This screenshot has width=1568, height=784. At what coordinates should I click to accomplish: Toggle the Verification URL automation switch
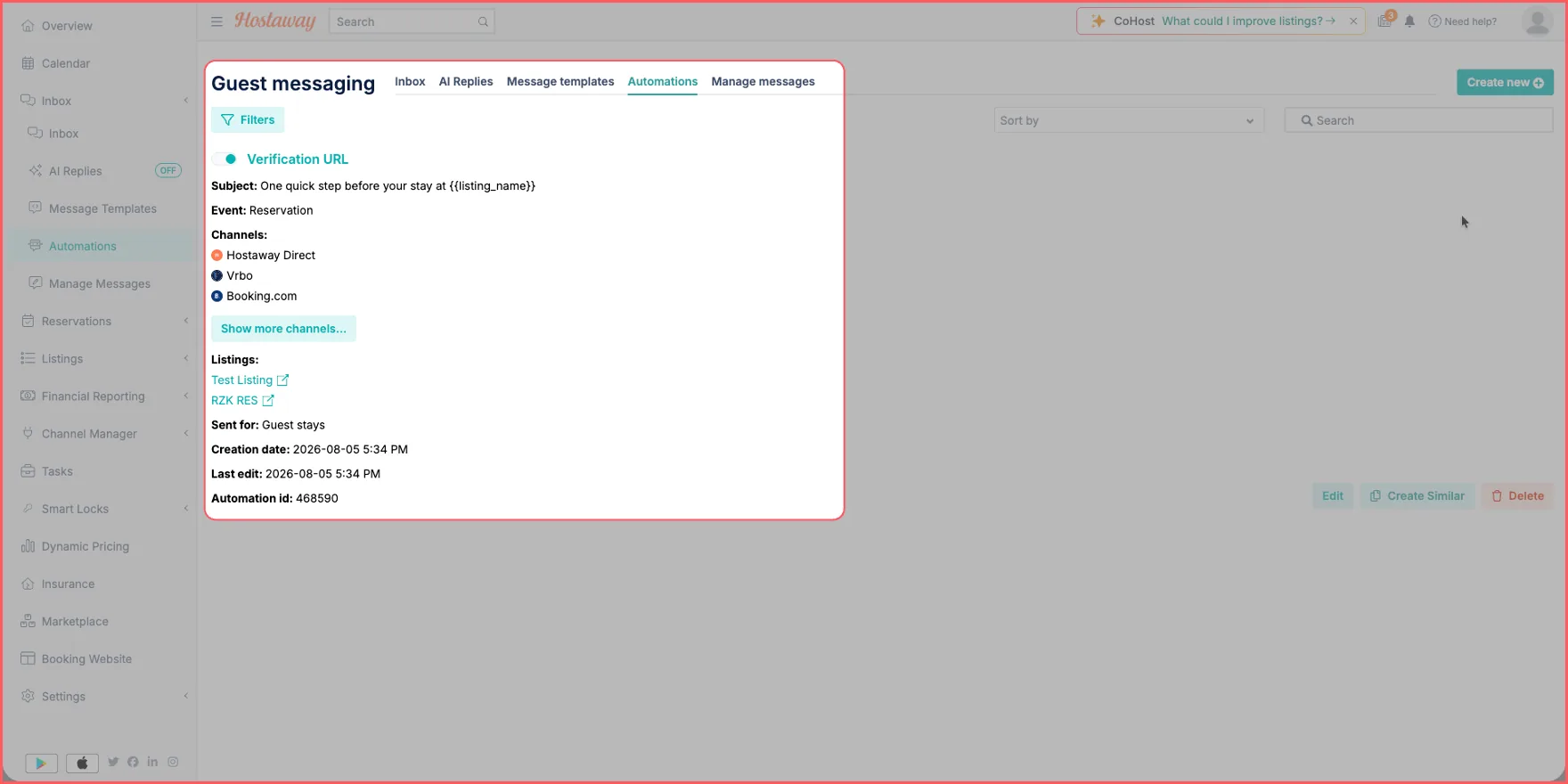click(x=225, y=159)
